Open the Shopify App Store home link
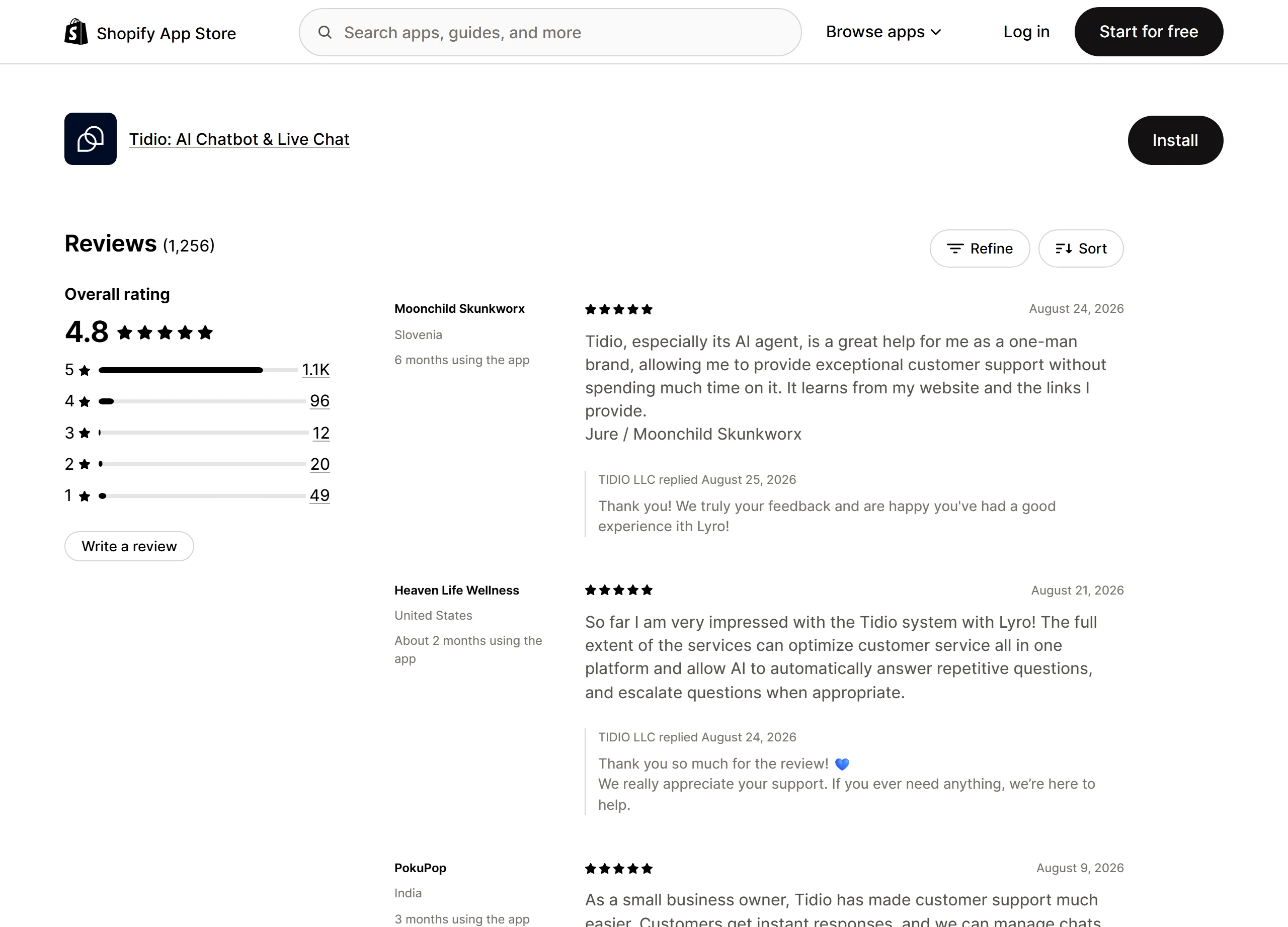 pyautogui.click(x=150, y=32)
